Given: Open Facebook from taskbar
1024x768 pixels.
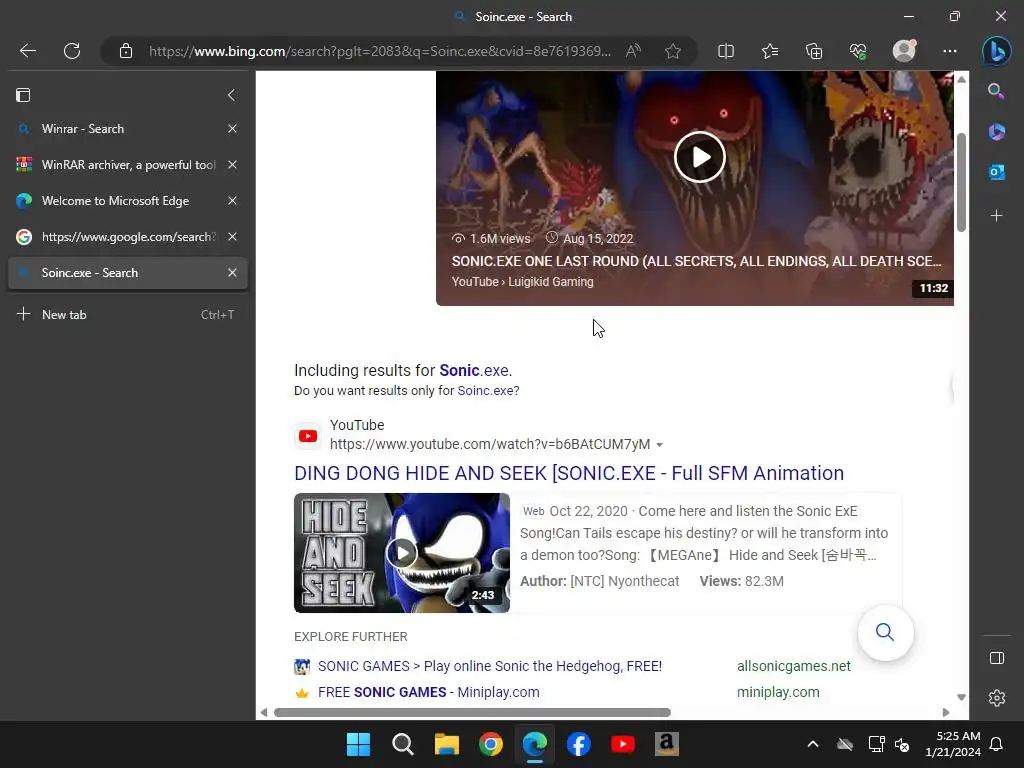Looking at the screenshot, I should [579, 744].
